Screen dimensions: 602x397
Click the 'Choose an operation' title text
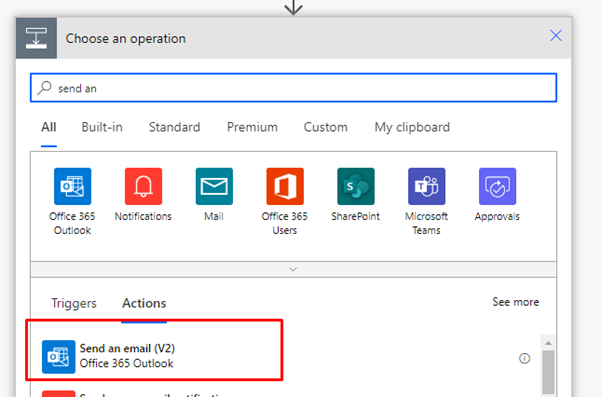(x=126, y=38)
